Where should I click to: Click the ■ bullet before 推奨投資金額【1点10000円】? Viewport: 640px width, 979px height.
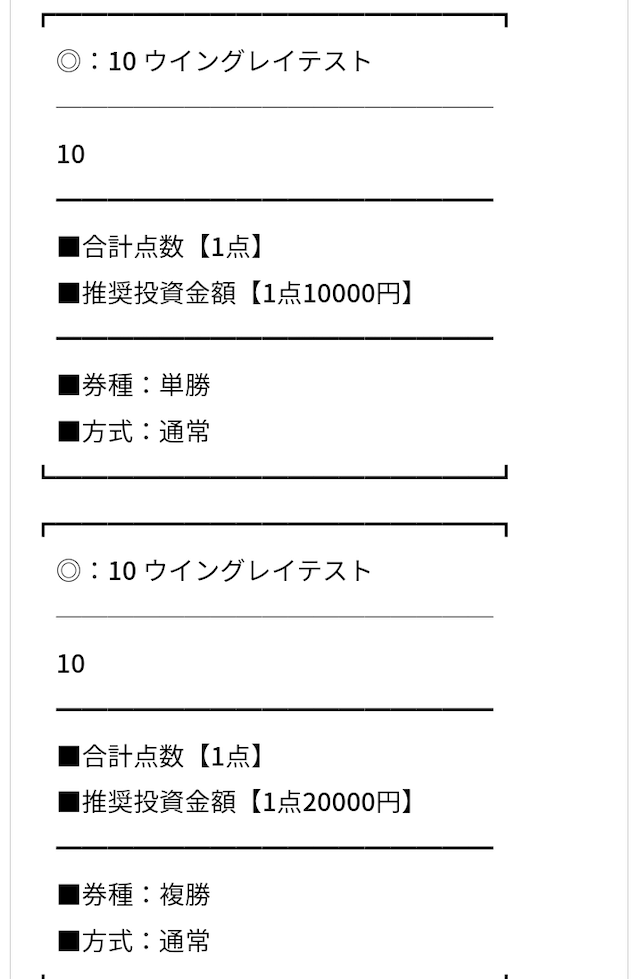[68, 293]
